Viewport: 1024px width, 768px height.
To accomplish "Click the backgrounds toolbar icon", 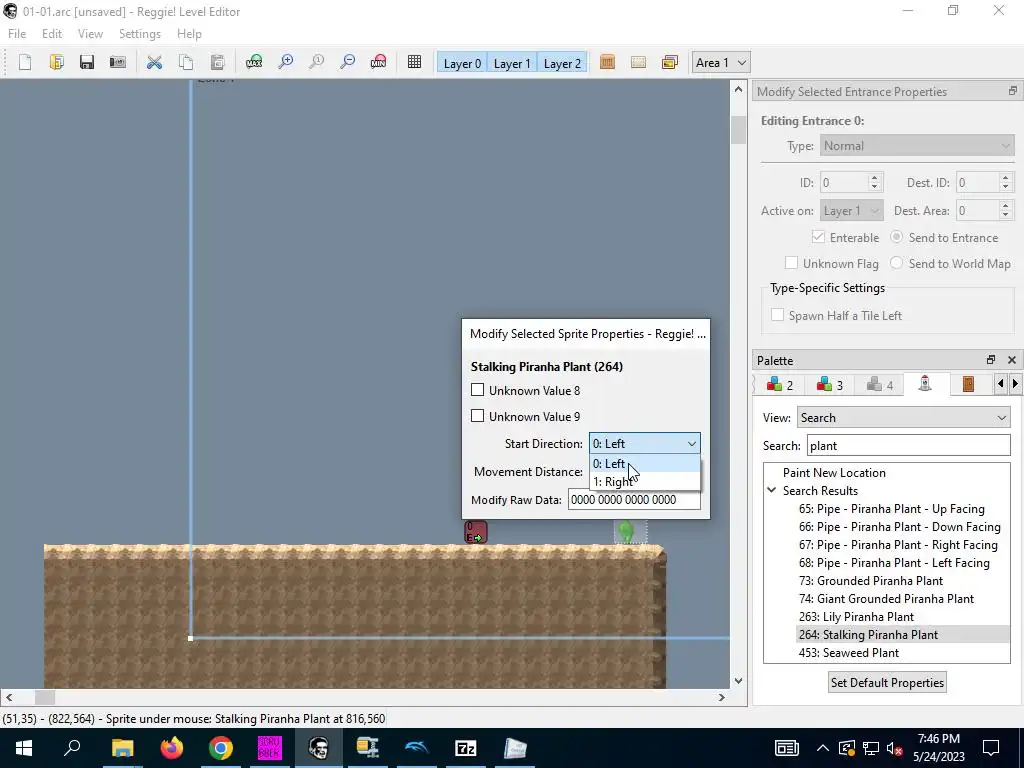I will coord(670,63).
